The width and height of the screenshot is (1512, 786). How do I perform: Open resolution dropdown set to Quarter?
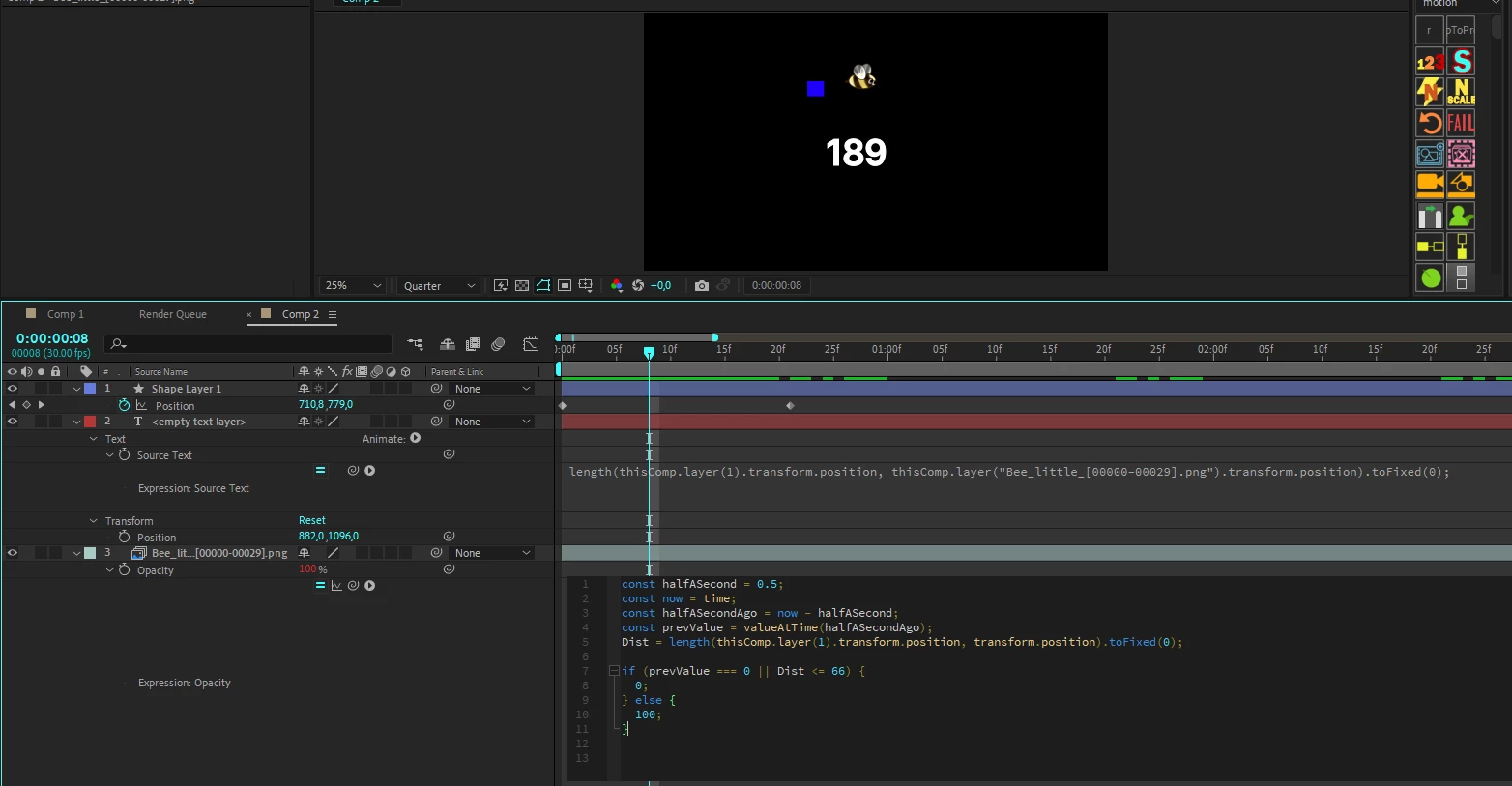coord(439,286)
